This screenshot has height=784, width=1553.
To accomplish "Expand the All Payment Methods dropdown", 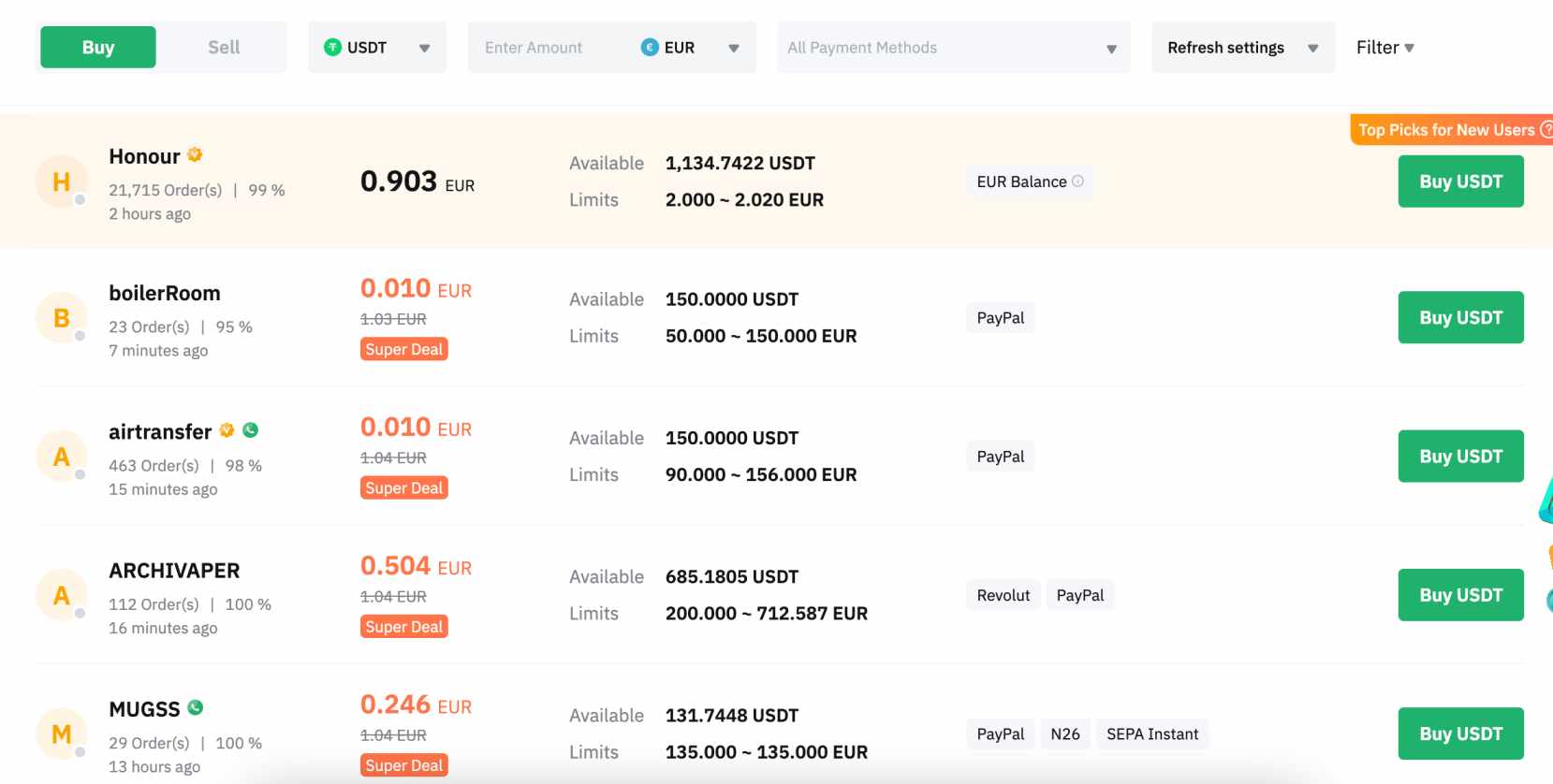I will pyautogui.click(x=952, y=48).
